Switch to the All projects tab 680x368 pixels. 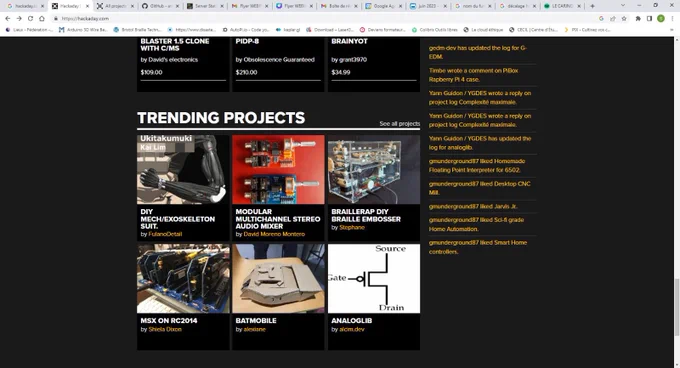114,6
